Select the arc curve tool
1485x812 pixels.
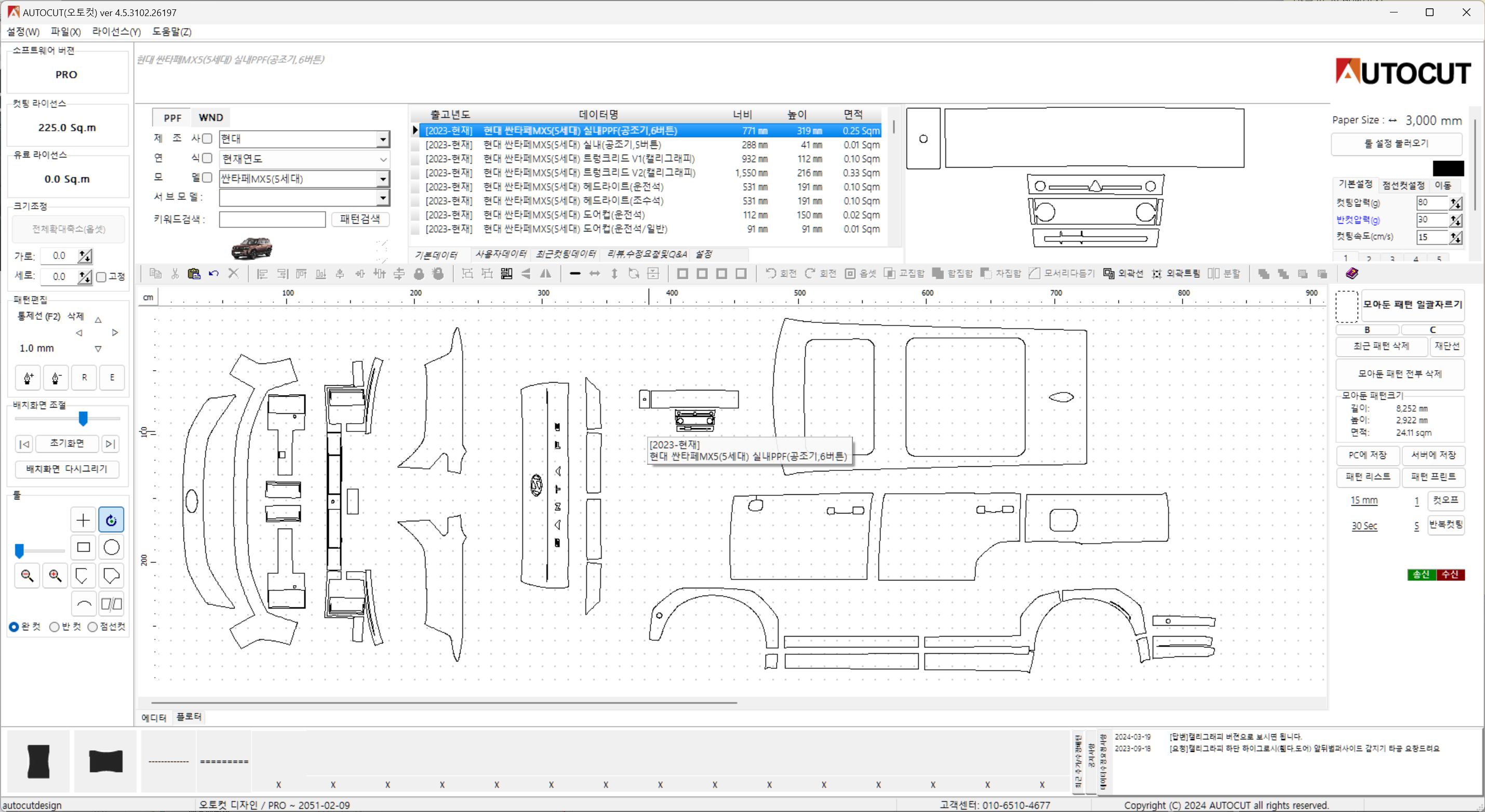(83, 604)
